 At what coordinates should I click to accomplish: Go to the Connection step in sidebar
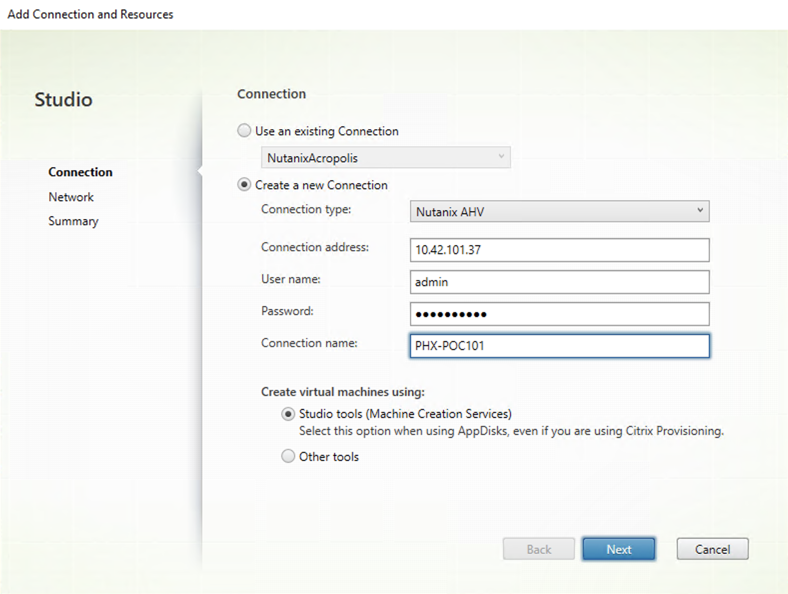80,172
